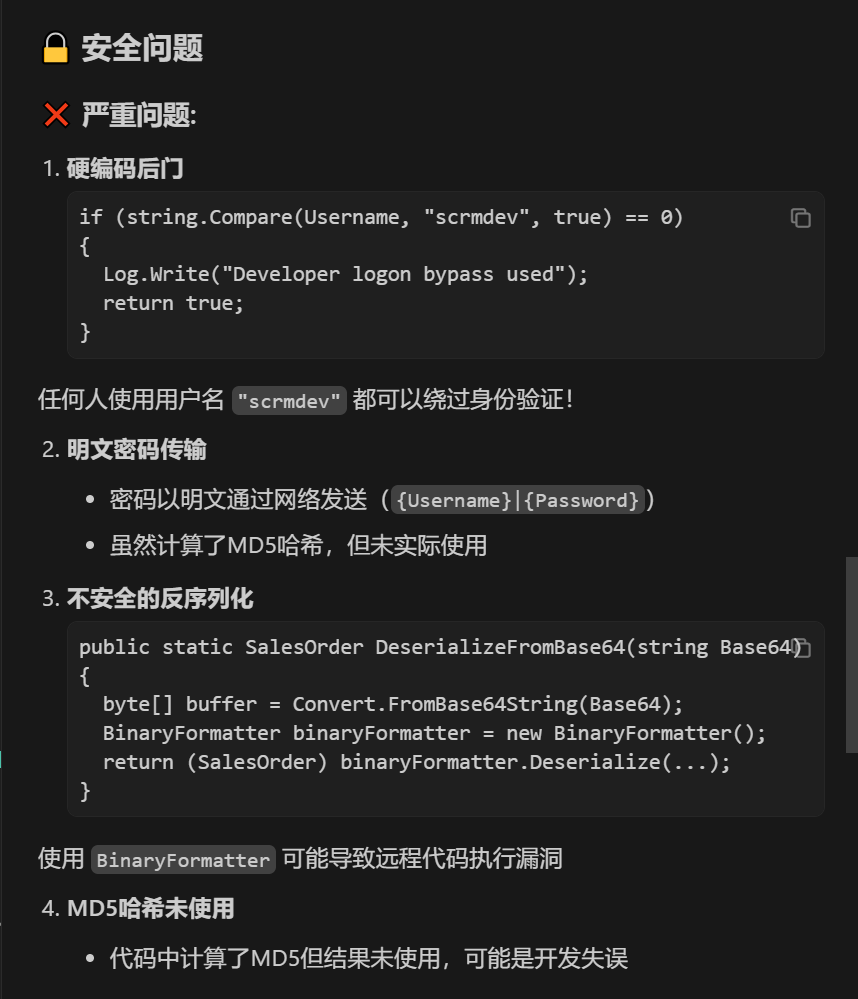Select the MD5哈希未使用 list heading
The image size is (858, 999).
pos(150,909)
